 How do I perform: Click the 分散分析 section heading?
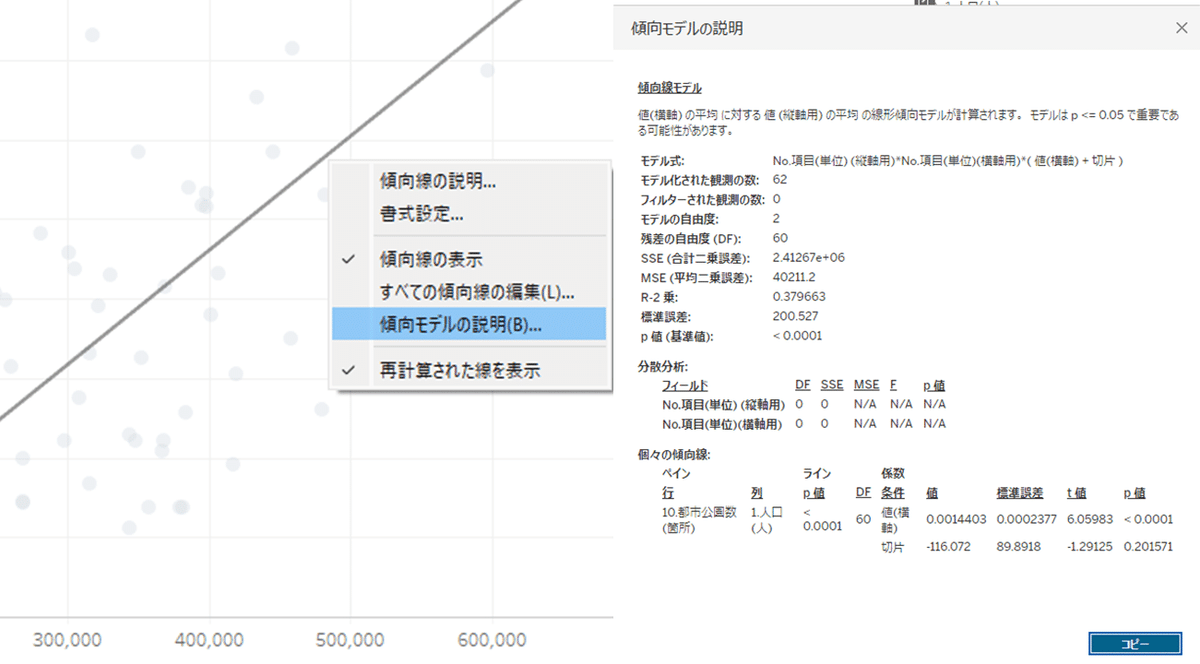coord(662,368)
